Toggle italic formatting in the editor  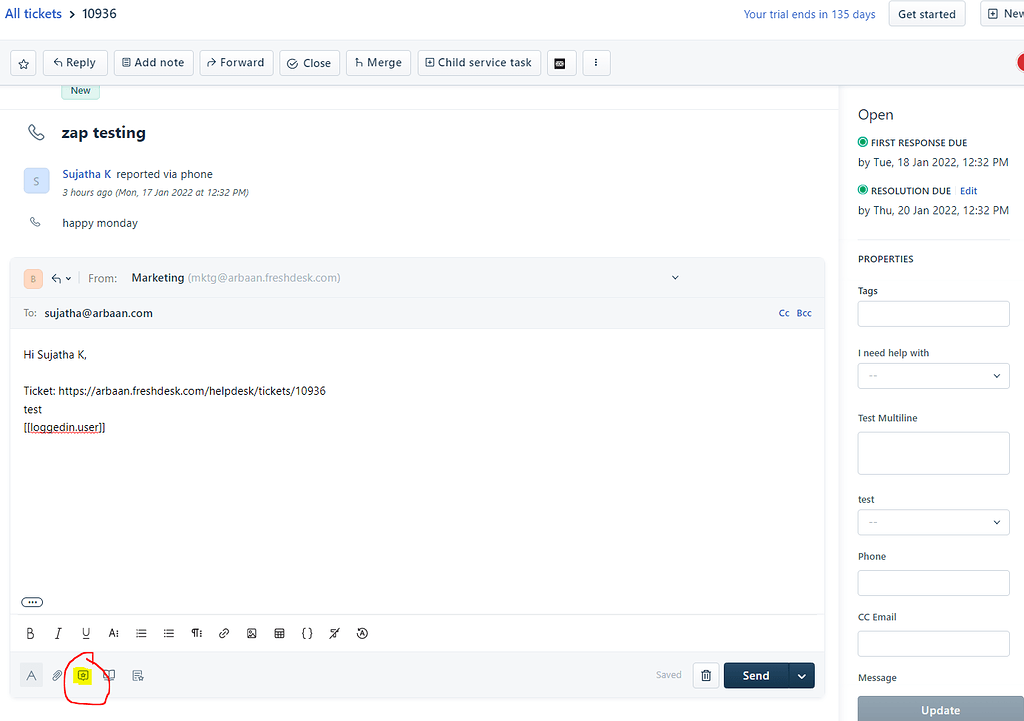[x=58, y=633]
